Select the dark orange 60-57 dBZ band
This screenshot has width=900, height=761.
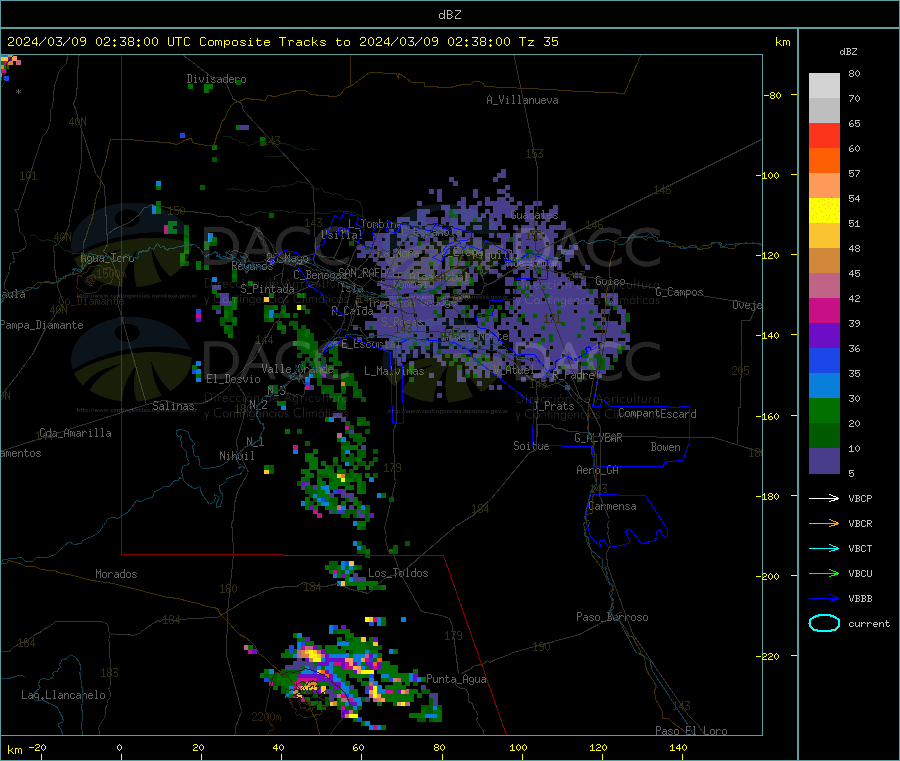pos(824,161)
